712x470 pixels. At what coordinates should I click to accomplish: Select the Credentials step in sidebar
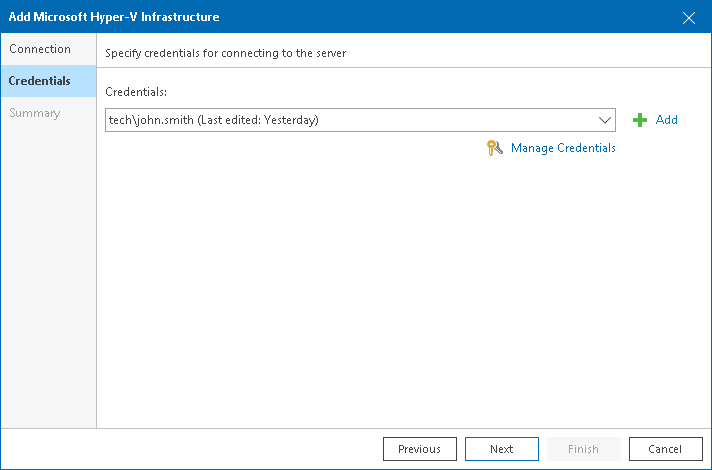(x=48, y=81)
